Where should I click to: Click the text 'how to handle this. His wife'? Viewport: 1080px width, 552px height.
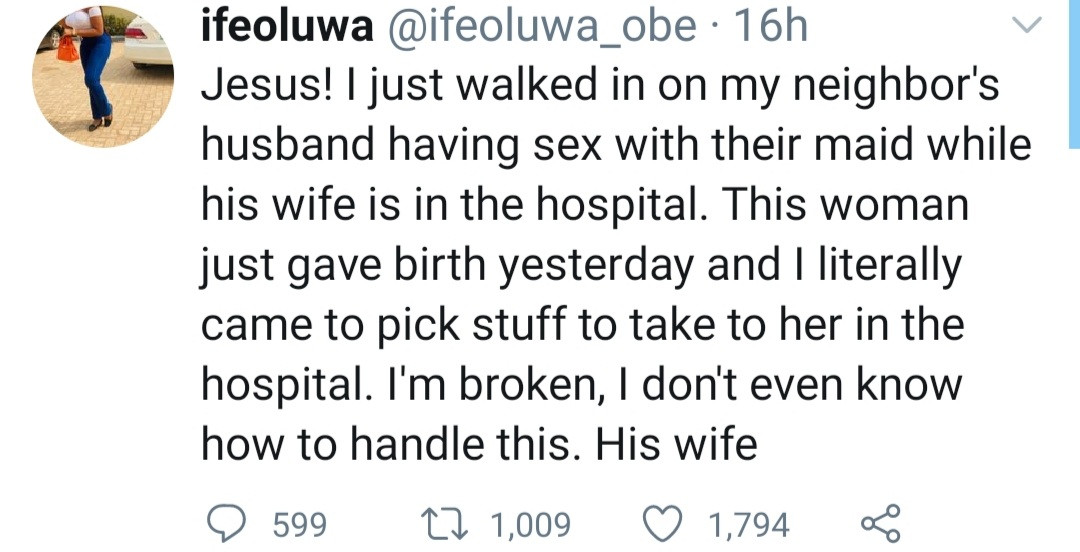[479, 443]
